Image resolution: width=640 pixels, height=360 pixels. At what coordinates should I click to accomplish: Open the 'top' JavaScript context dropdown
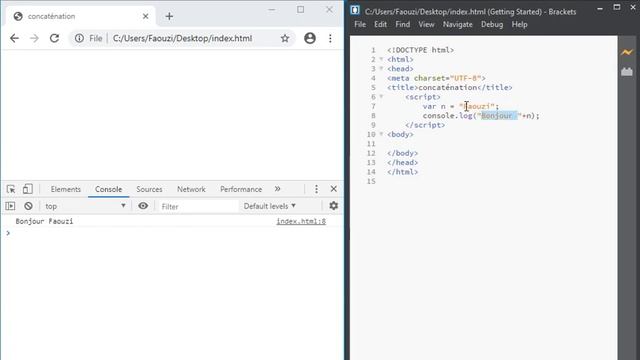(85, 206)
